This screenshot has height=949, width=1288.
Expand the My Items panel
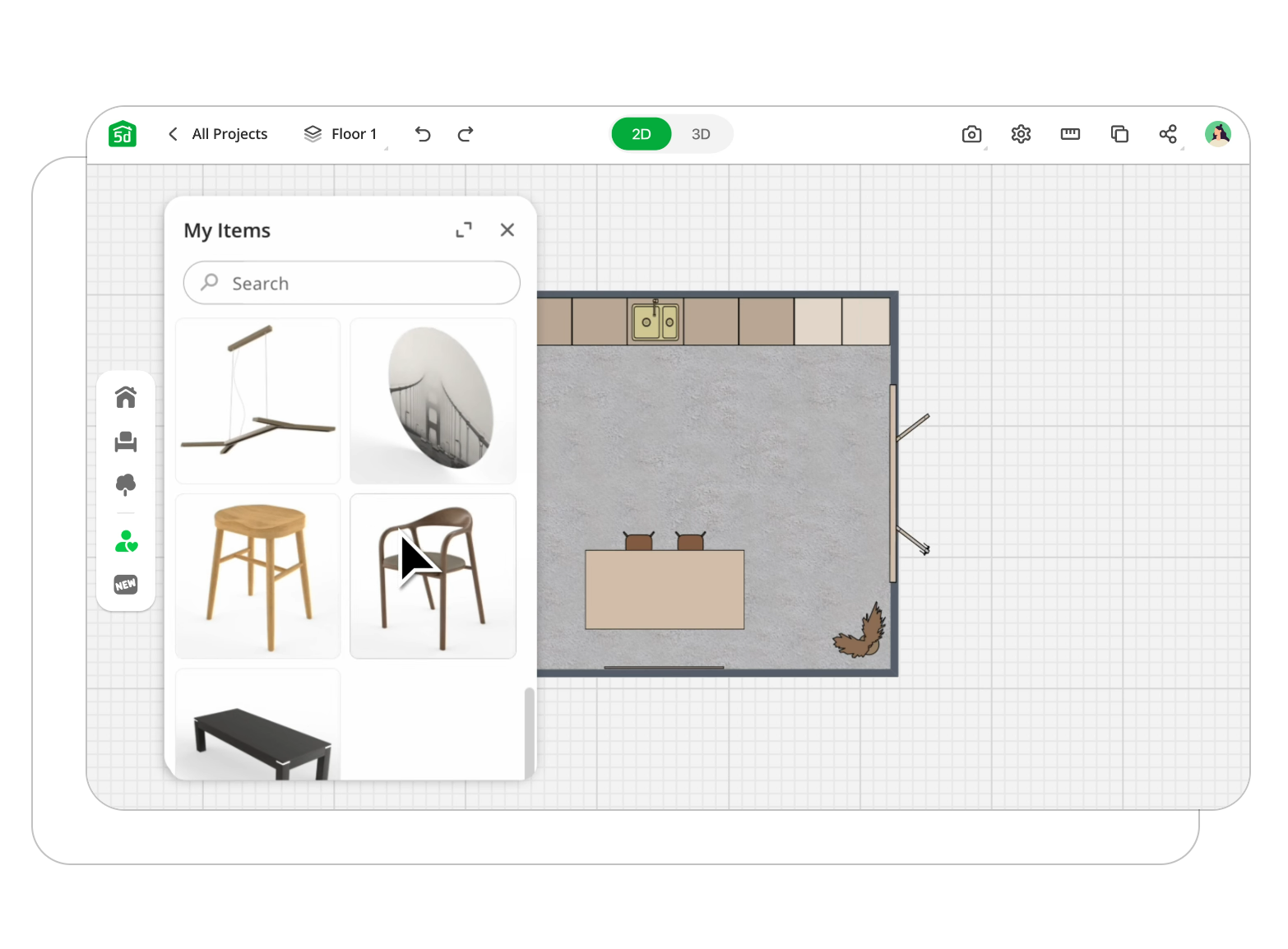464,230
